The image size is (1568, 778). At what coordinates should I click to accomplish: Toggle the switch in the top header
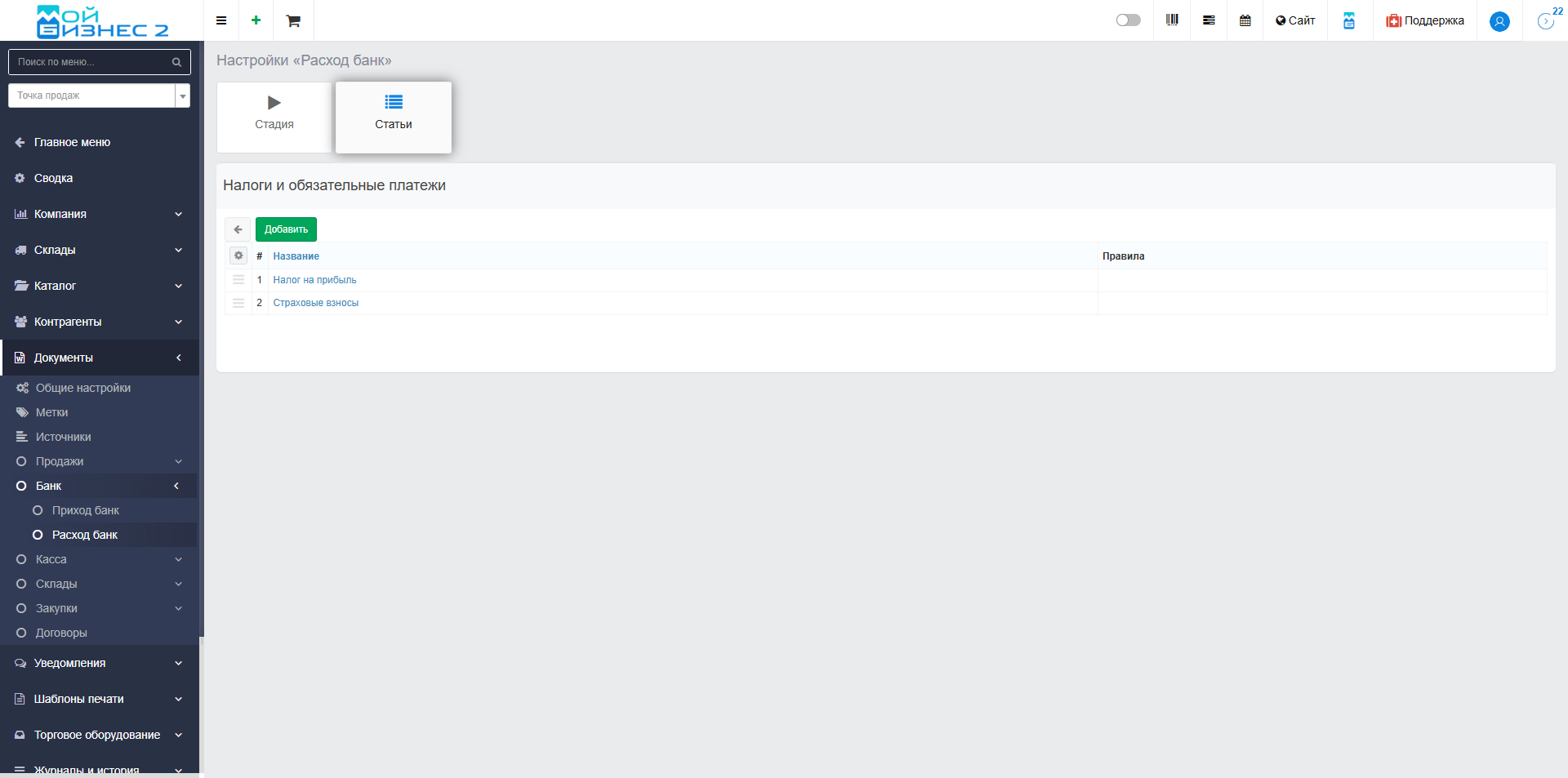(x=1128, y=20)
